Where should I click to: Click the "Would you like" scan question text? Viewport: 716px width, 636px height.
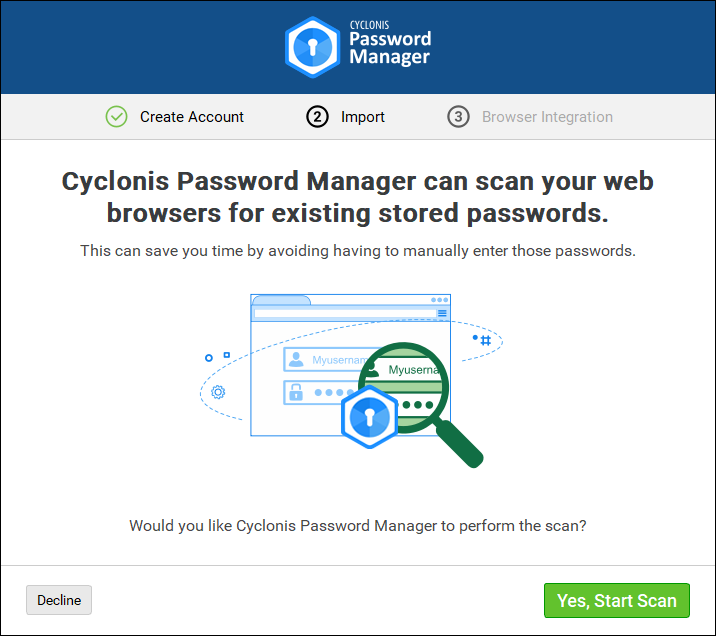click(358, 525)
